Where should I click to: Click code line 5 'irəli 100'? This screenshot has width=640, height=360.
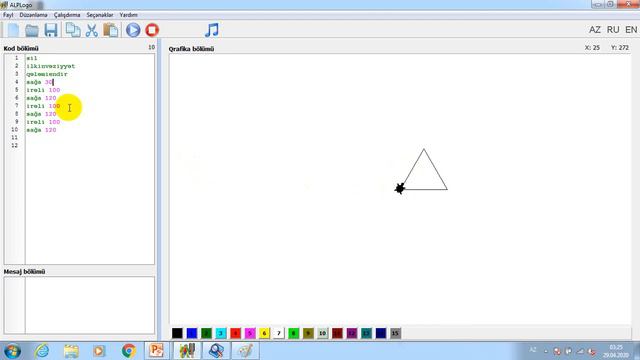(43, 90)
